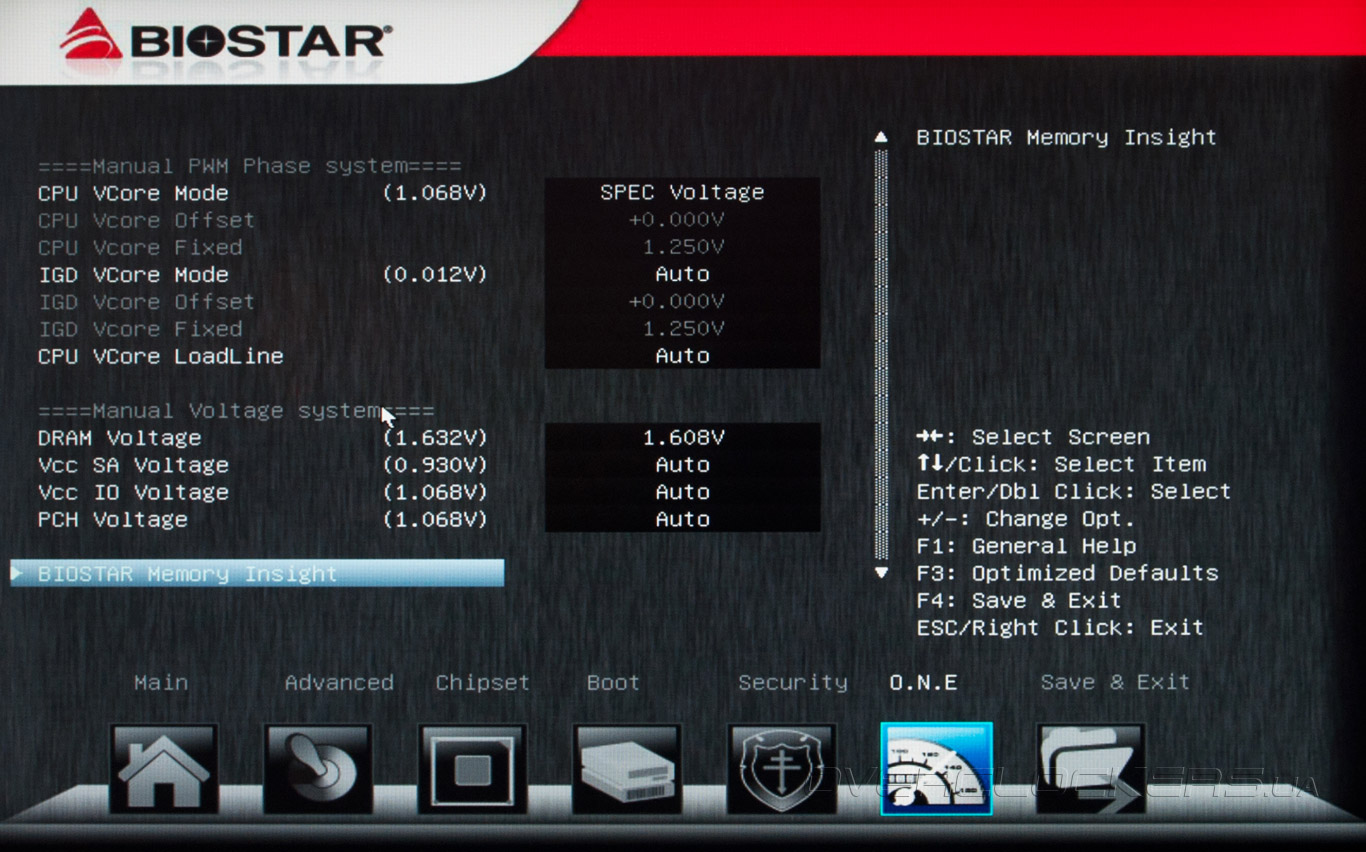Click the help panel scroll up arrow

coord(881,137)
